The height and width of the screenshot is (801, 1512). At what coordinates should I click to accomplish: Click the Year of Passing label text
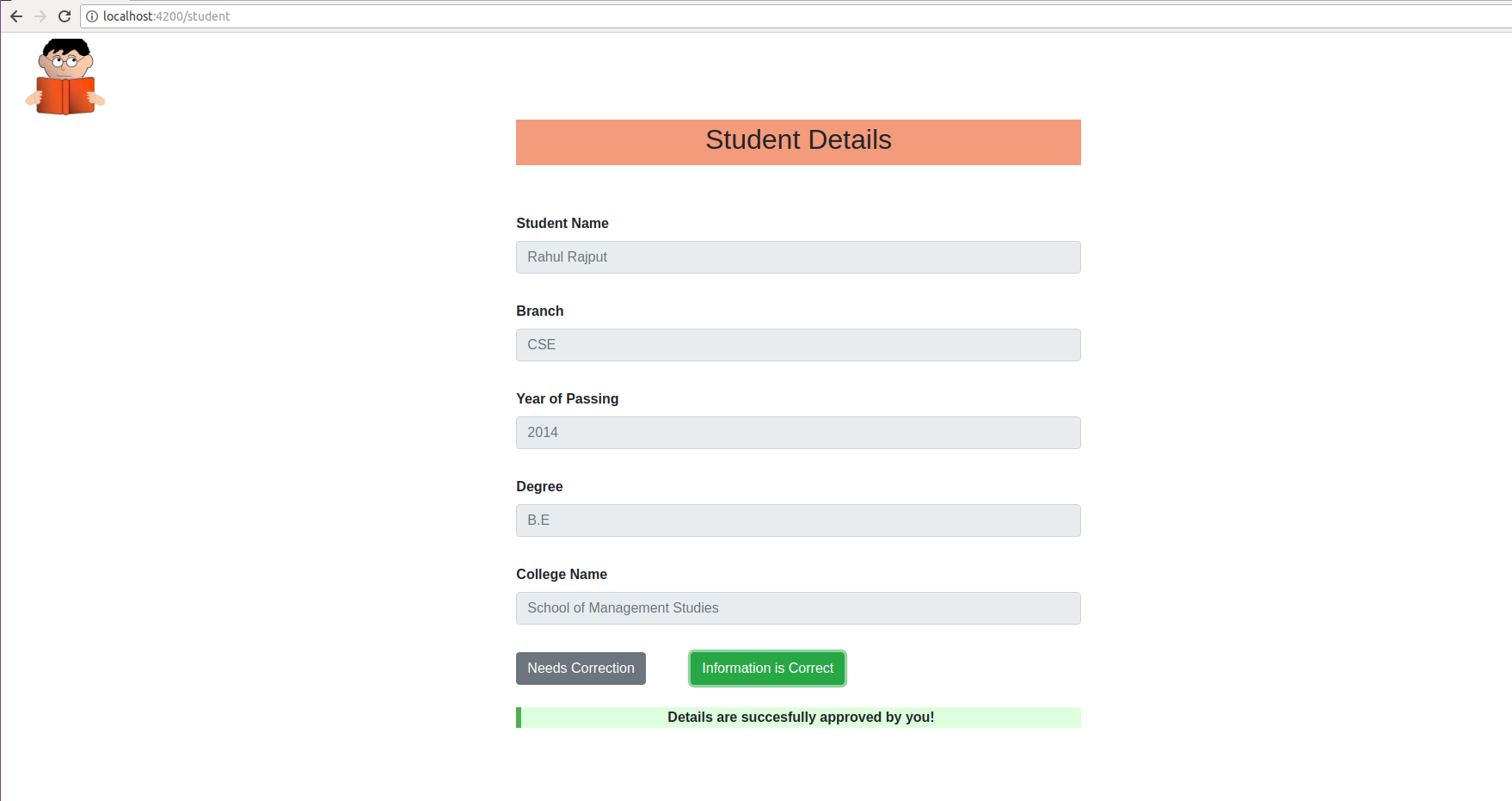[x=567, y=398]
